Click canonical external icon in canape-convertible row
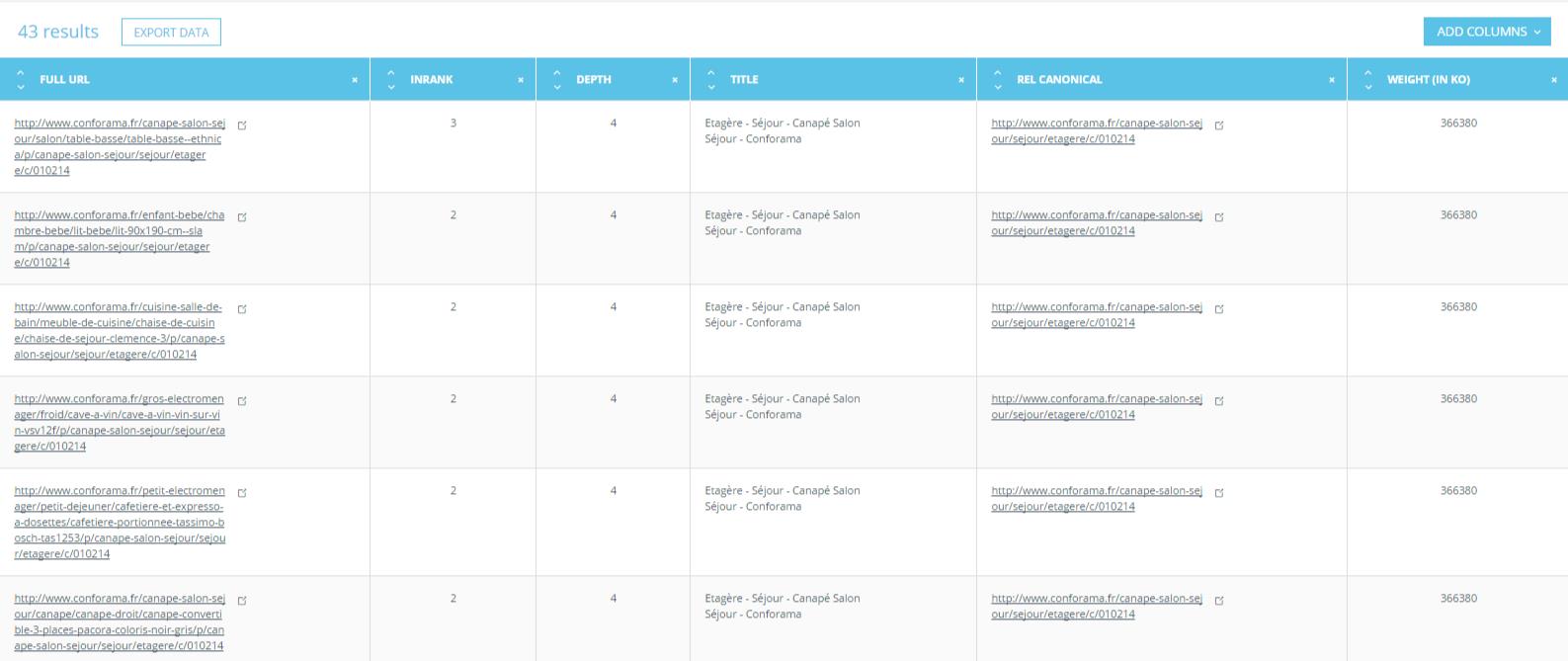 pos(1219,601)
